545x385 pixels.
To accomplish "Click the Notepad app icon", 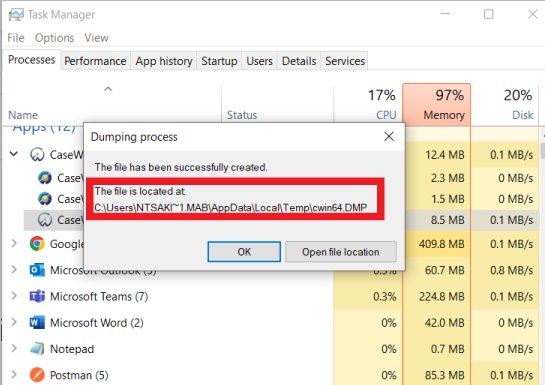I will tap(37, 349).
